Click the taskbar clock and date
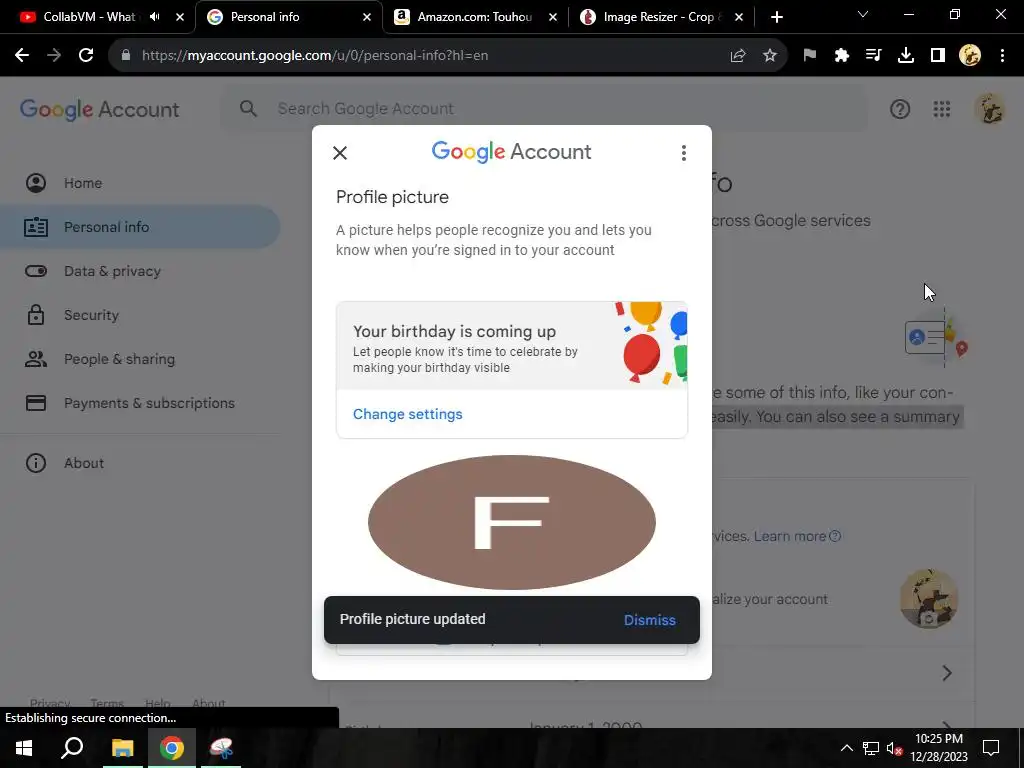This screenshot has width=1024, height=768. tap(938, 748)
